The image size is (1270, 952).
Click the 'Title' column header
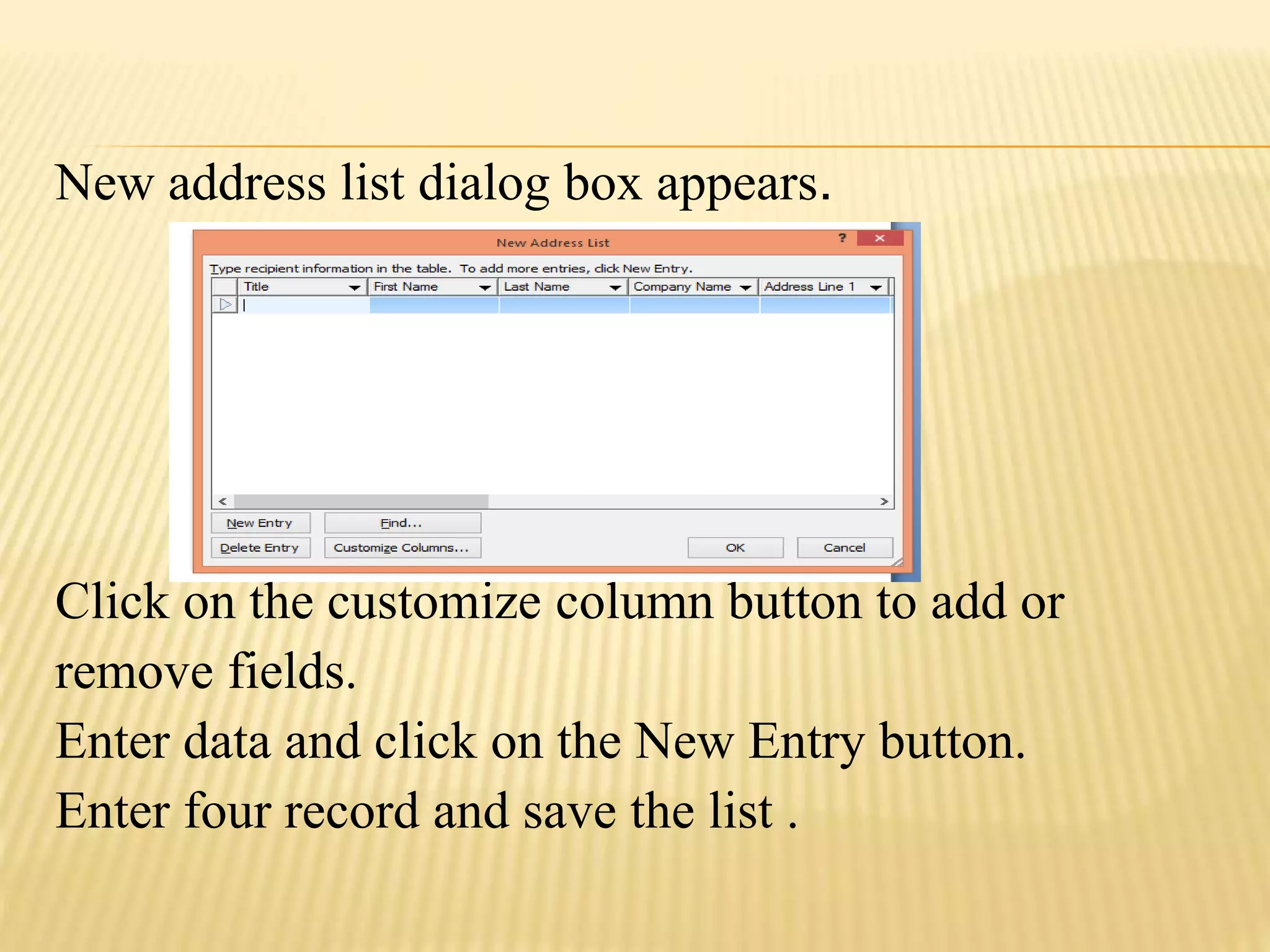point(303,287)
